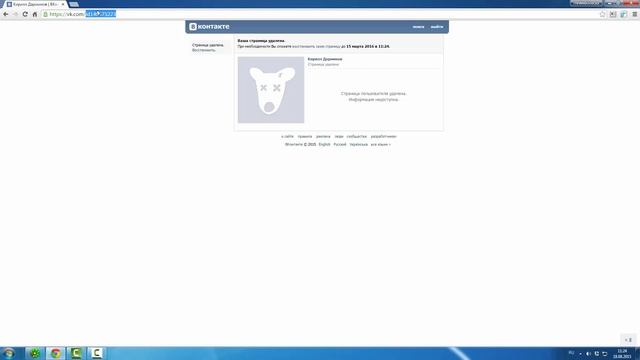Screen dimensions: 640x360
Task: Open the поиск link in VK header
Action: (418, 27)
